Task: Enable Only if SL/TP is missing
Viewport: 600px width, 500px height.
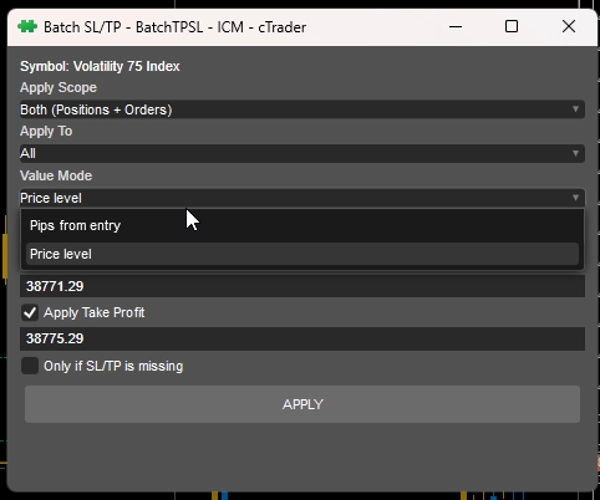Action: (x=30, y=366)
